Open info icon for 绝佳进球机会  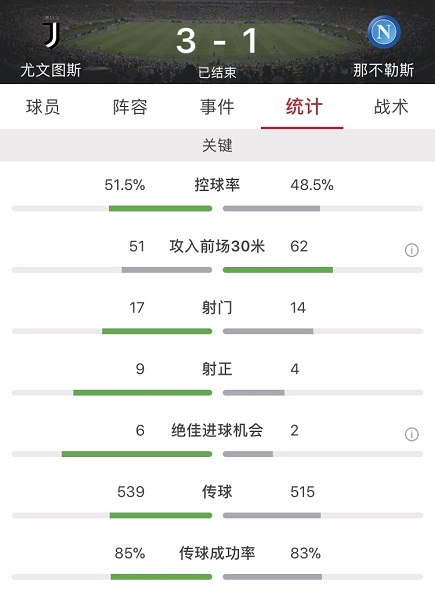[x=412, y=434]
